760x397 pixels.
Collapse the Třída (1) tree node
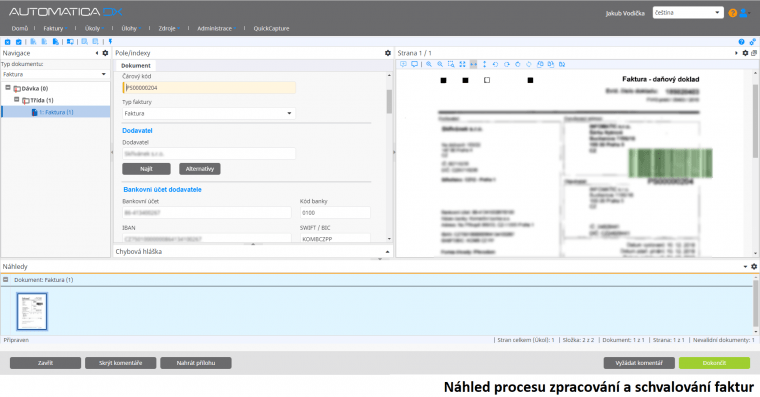(16, 99)
